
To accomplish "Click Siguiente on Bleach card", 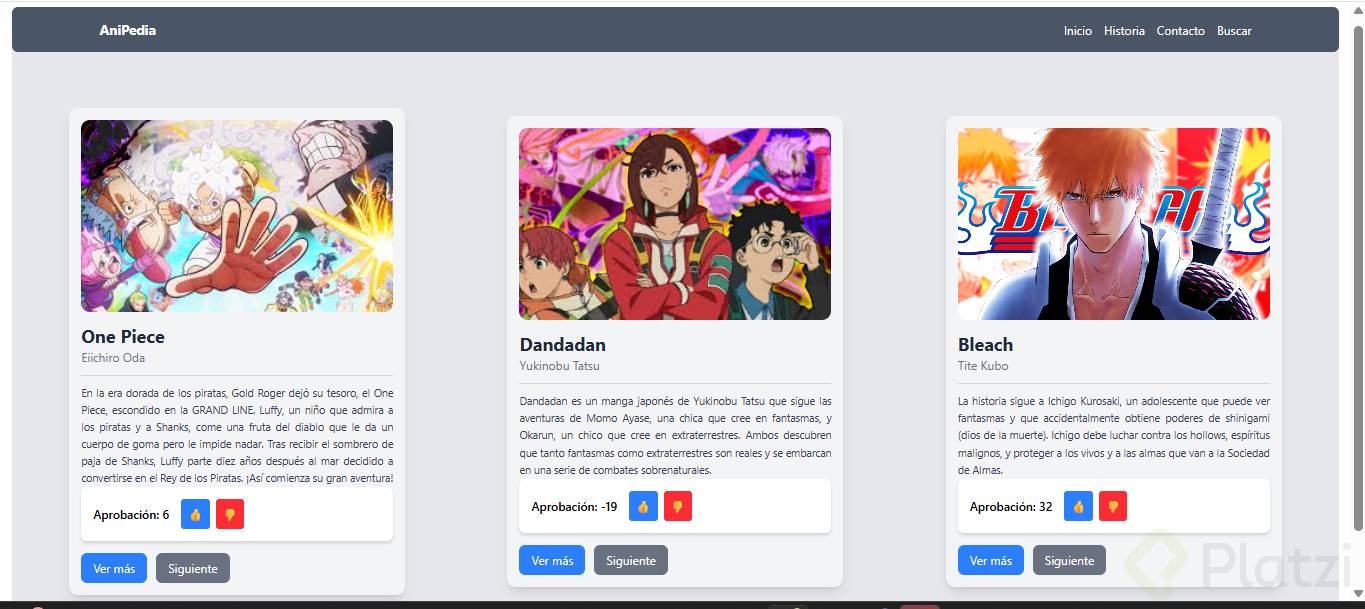I will (1069, 560).
